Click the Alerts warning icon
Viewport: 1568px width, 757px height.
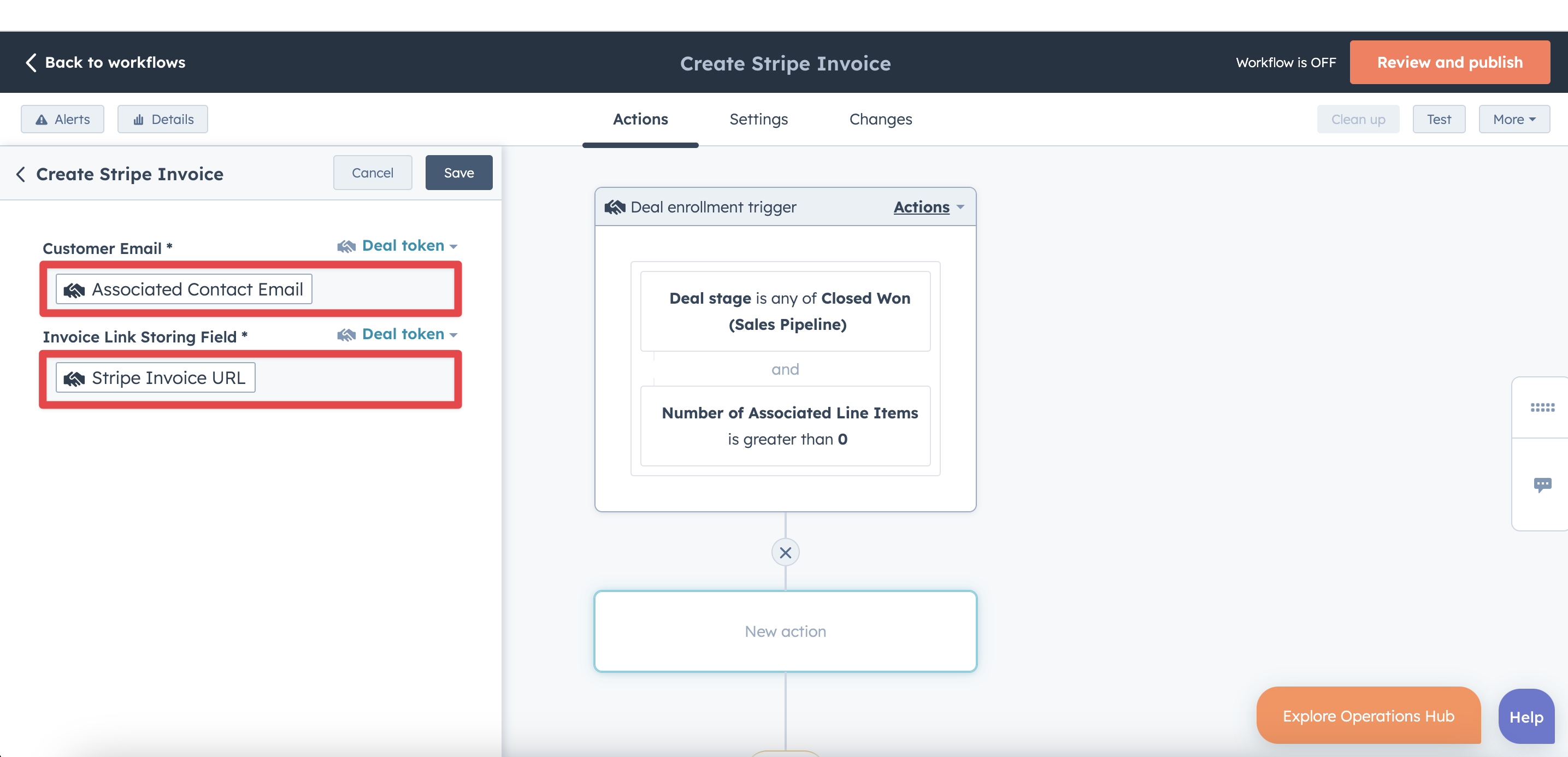pyautogui.click(x=40, y=119)
